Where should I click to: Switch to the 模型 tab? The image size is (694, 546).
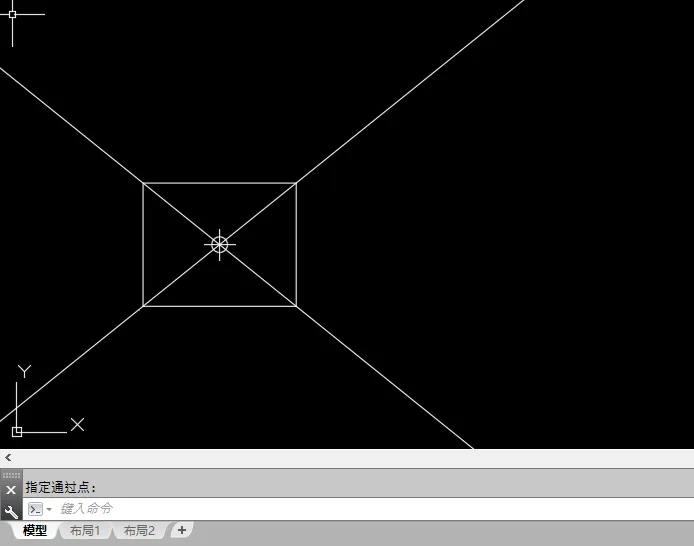pos(35,530)
